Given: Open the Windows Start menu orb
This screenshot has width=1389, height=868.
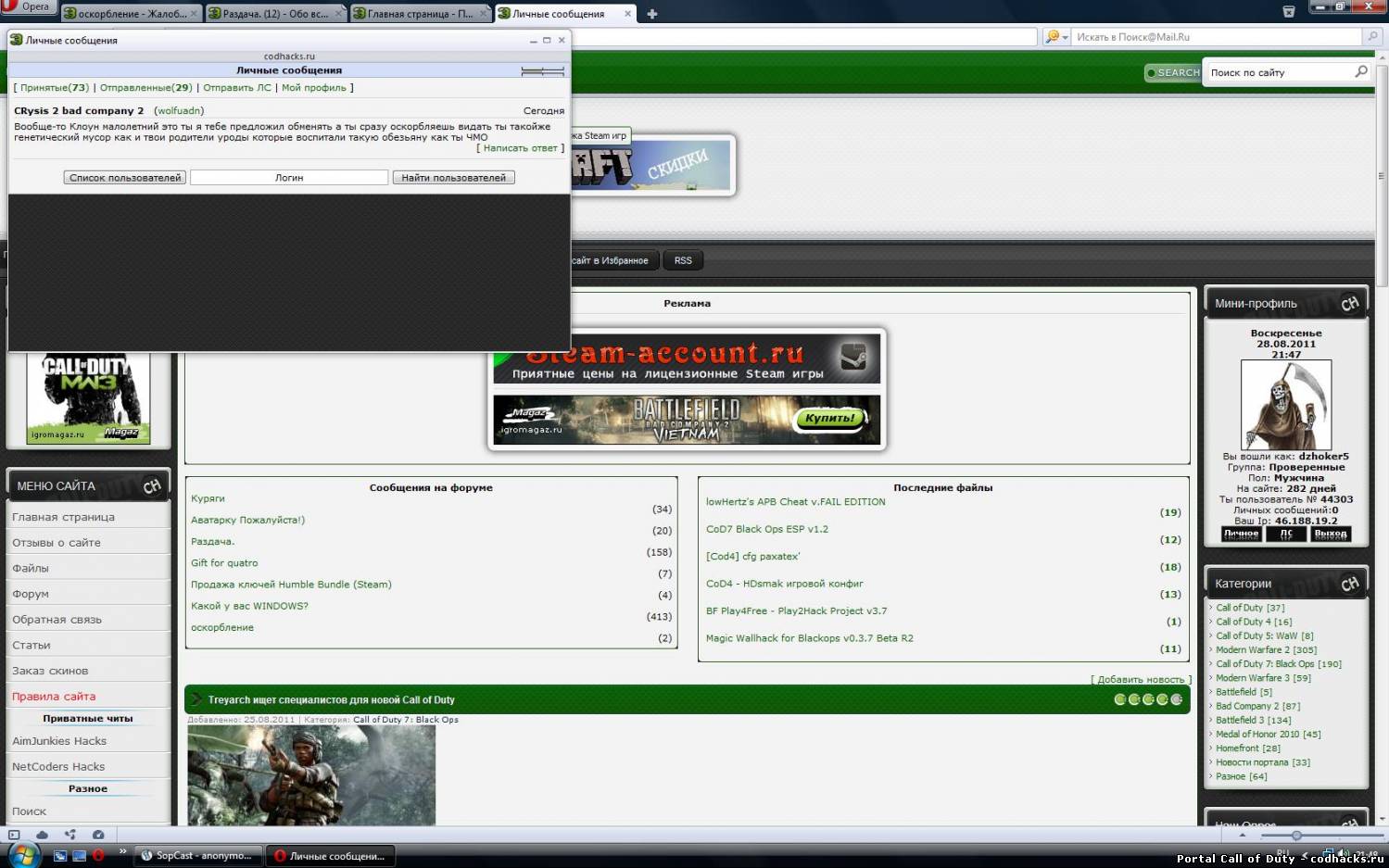Looking at the screenshot, I should 23,854.
